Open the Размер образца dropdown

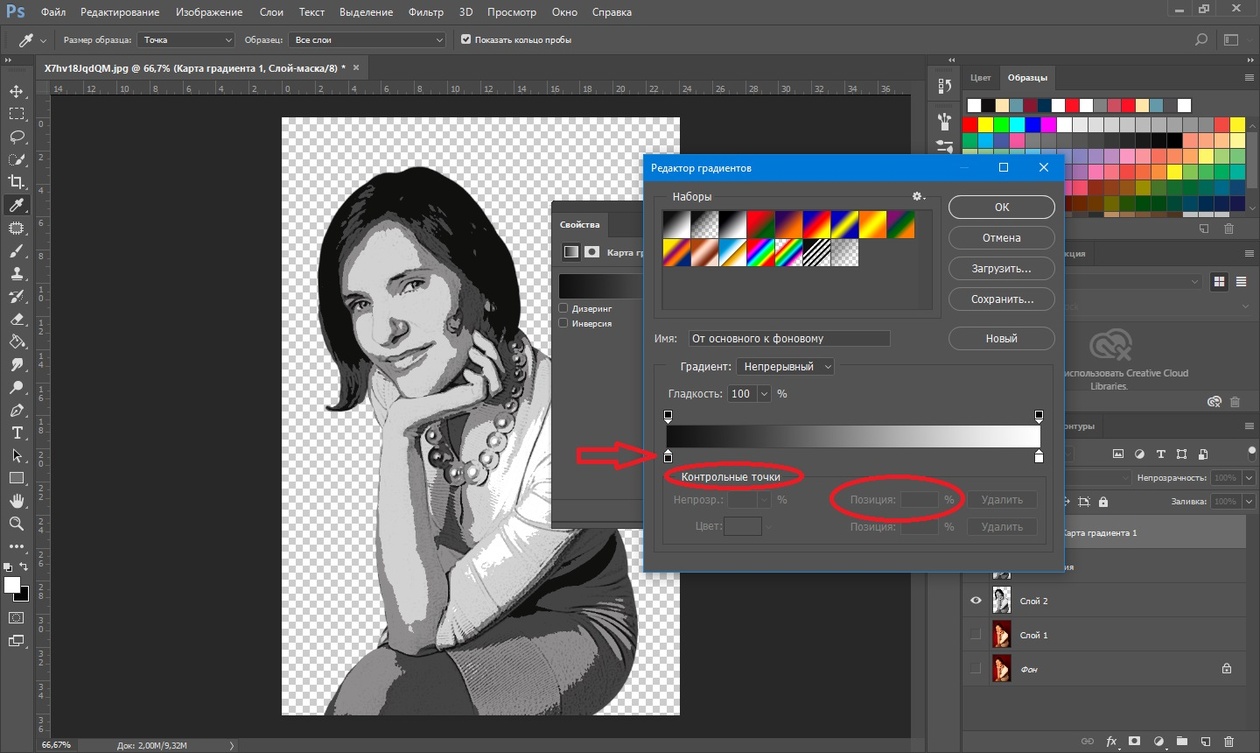[x=186, y=40]
